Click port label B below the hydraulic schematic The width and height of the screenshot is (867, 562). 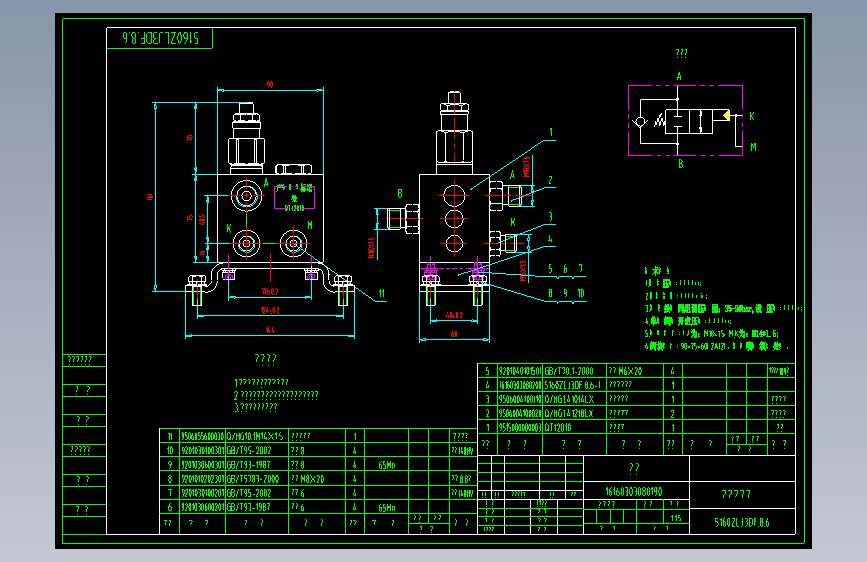(681, 164)
